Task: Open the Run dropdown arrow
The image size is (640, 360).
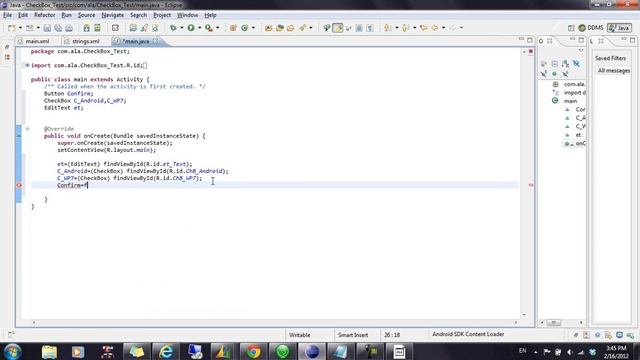Action: [x=199, y=28]
